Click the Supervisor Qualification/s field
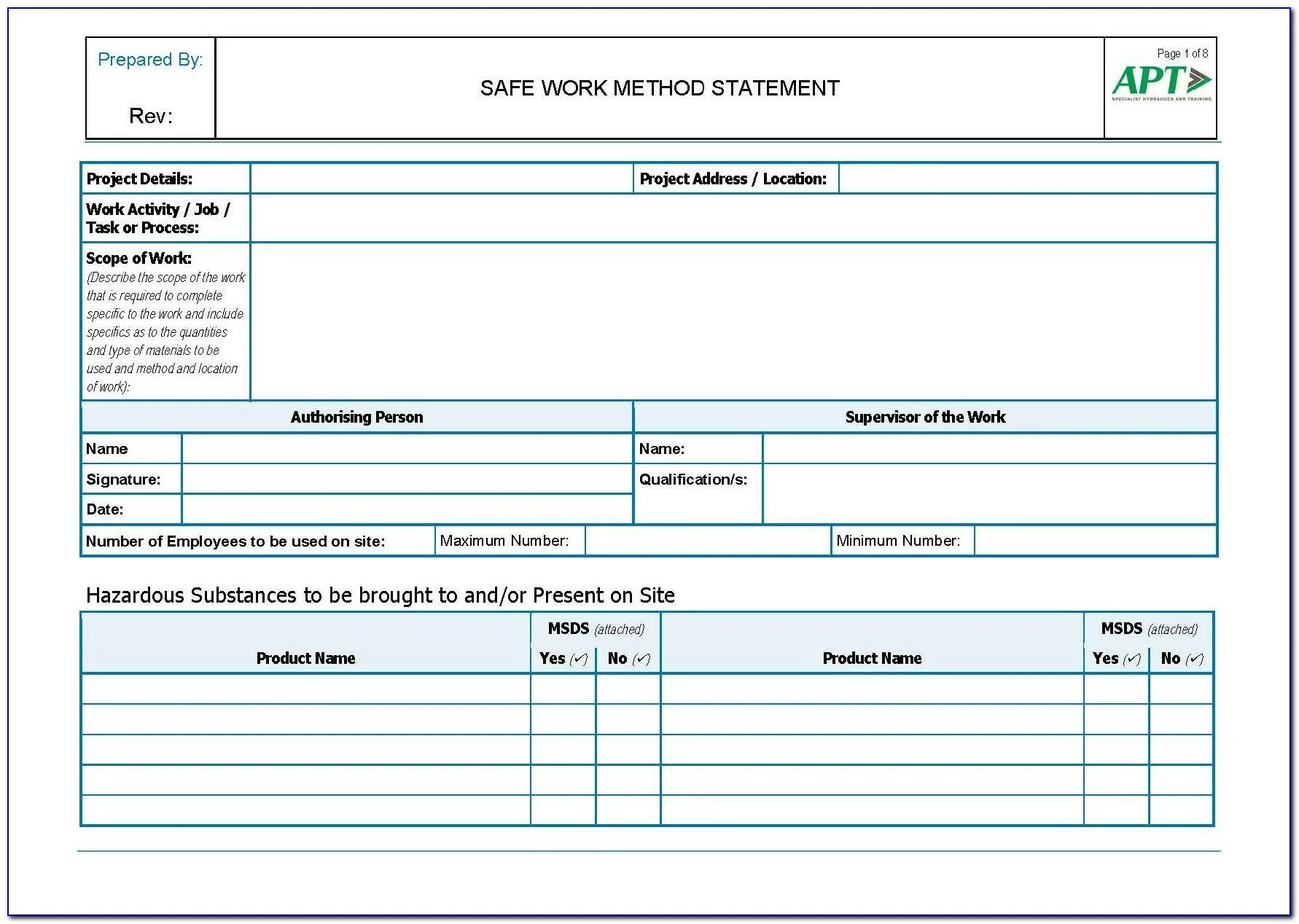 pos(990,494)
